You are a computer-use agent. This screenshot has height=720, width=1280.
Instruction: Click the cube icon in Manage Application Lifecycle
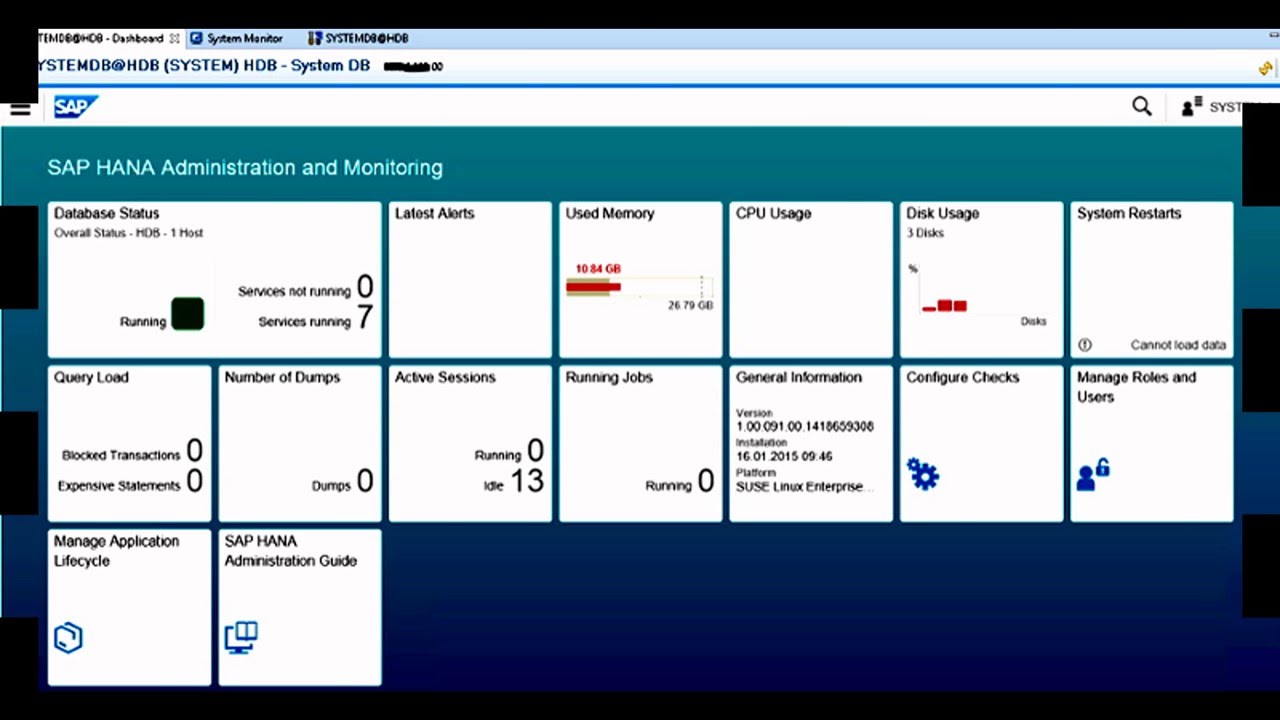pyautogui.click(x=68, y=638)
